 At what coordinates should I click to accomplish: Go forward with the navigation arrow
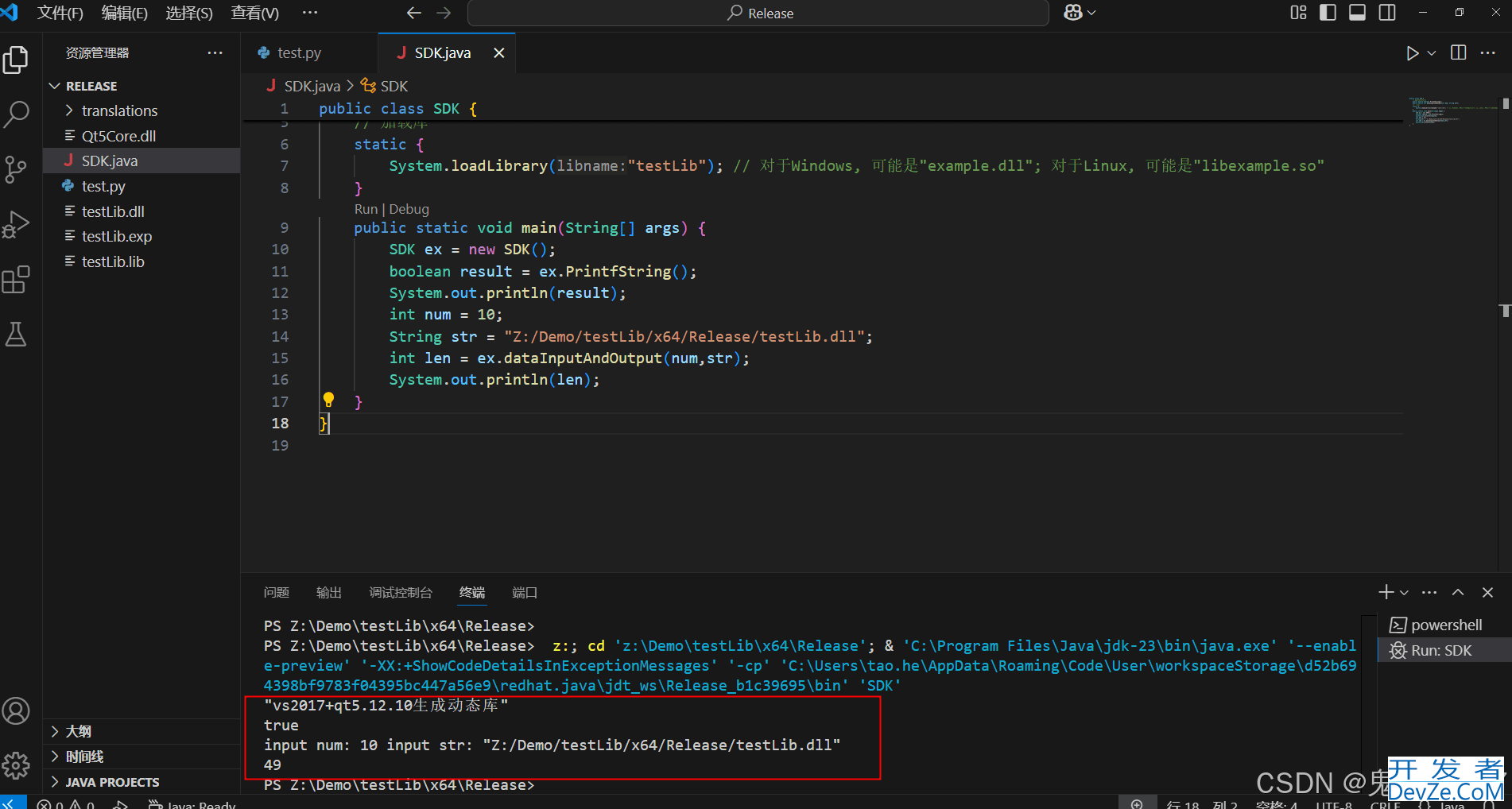[444, 13]
